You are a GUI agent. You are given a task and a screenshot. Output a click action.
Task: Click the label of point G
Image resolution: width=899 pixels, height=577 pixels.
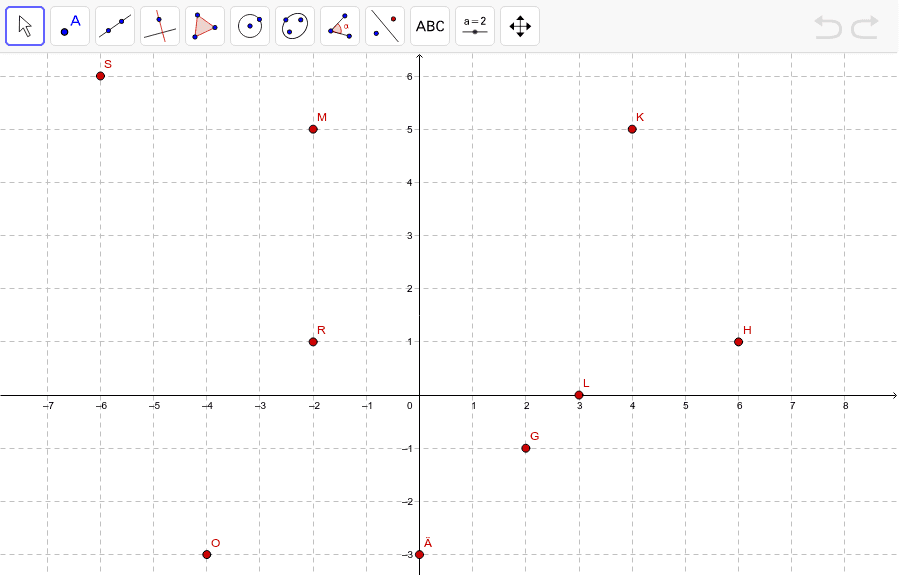point(534,436)
